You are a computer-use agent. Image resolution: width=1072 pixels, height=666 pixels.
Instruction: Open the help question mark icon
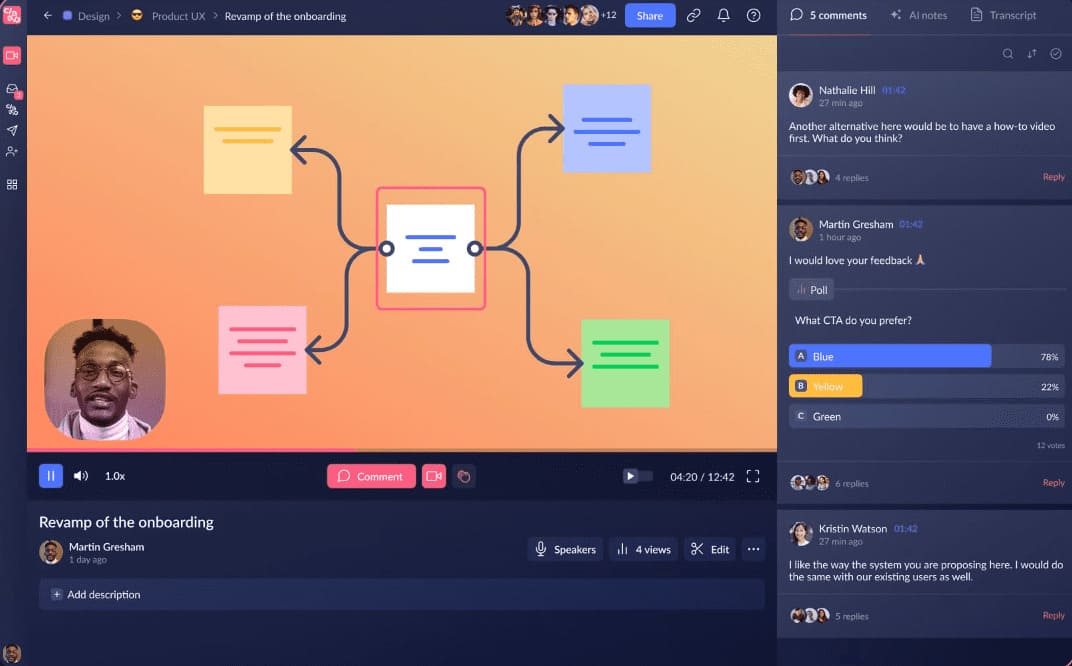(753, 15)
